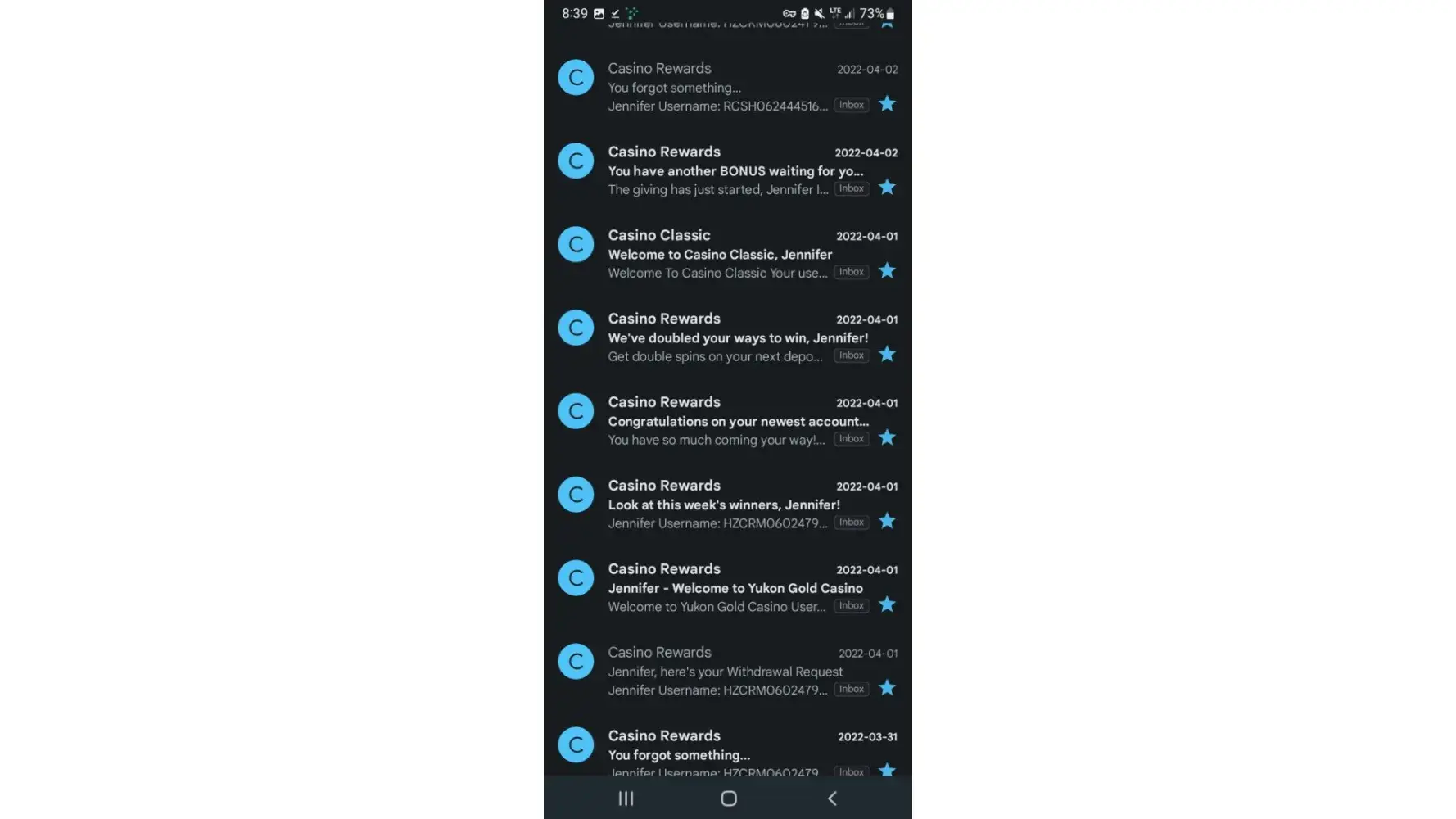The height and width of the screenshot is (819, 1456).
Task: Unstar the 'We've doubled your ways' email
Action: [887, 355]
